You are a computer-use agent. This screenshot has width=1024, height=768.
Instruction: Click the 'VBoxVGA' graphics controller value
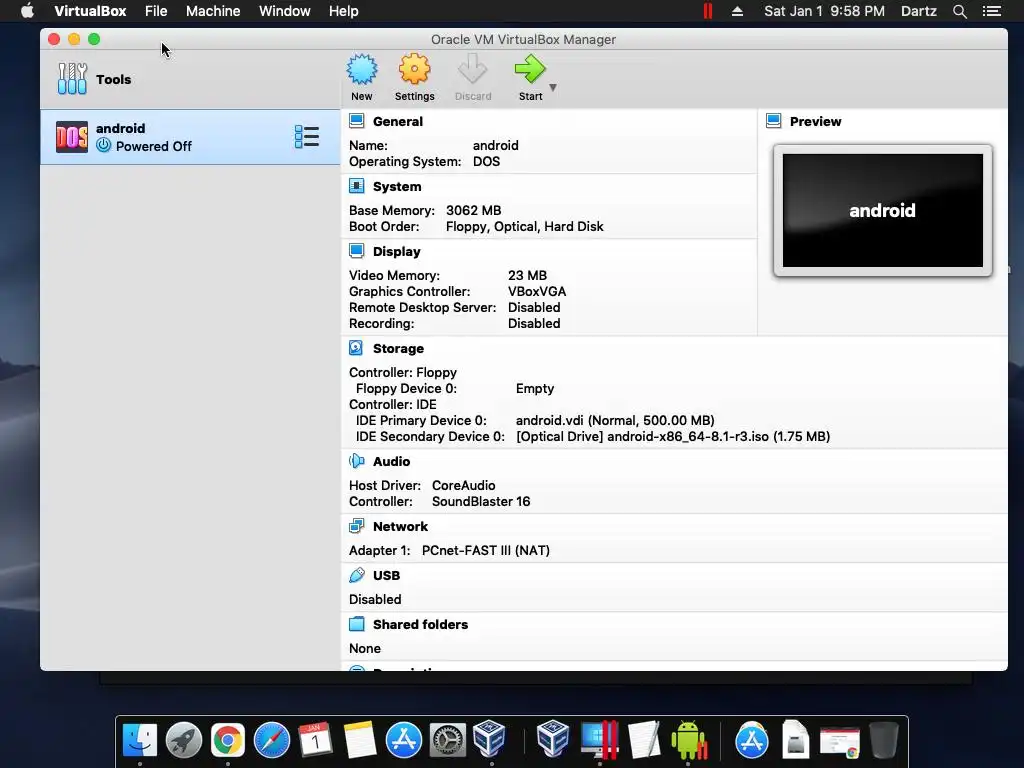[537, 291]
